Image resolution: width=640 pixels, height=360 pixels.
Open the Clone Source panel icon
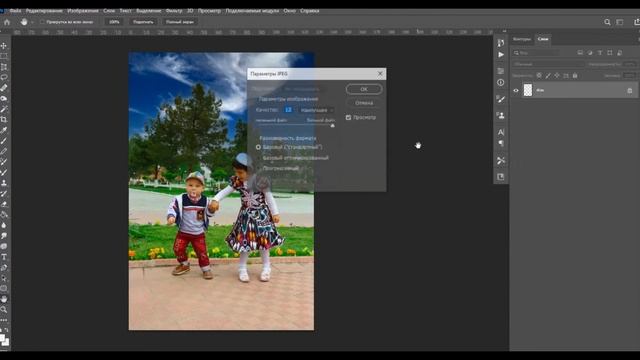point(501,116)
